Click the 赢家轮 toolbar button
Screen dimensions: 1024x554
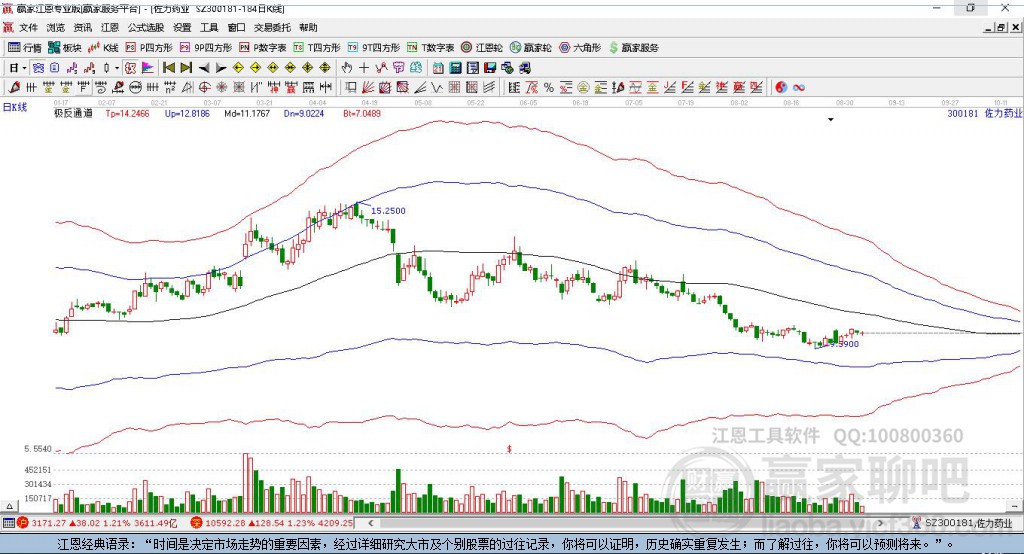point(531,47)
